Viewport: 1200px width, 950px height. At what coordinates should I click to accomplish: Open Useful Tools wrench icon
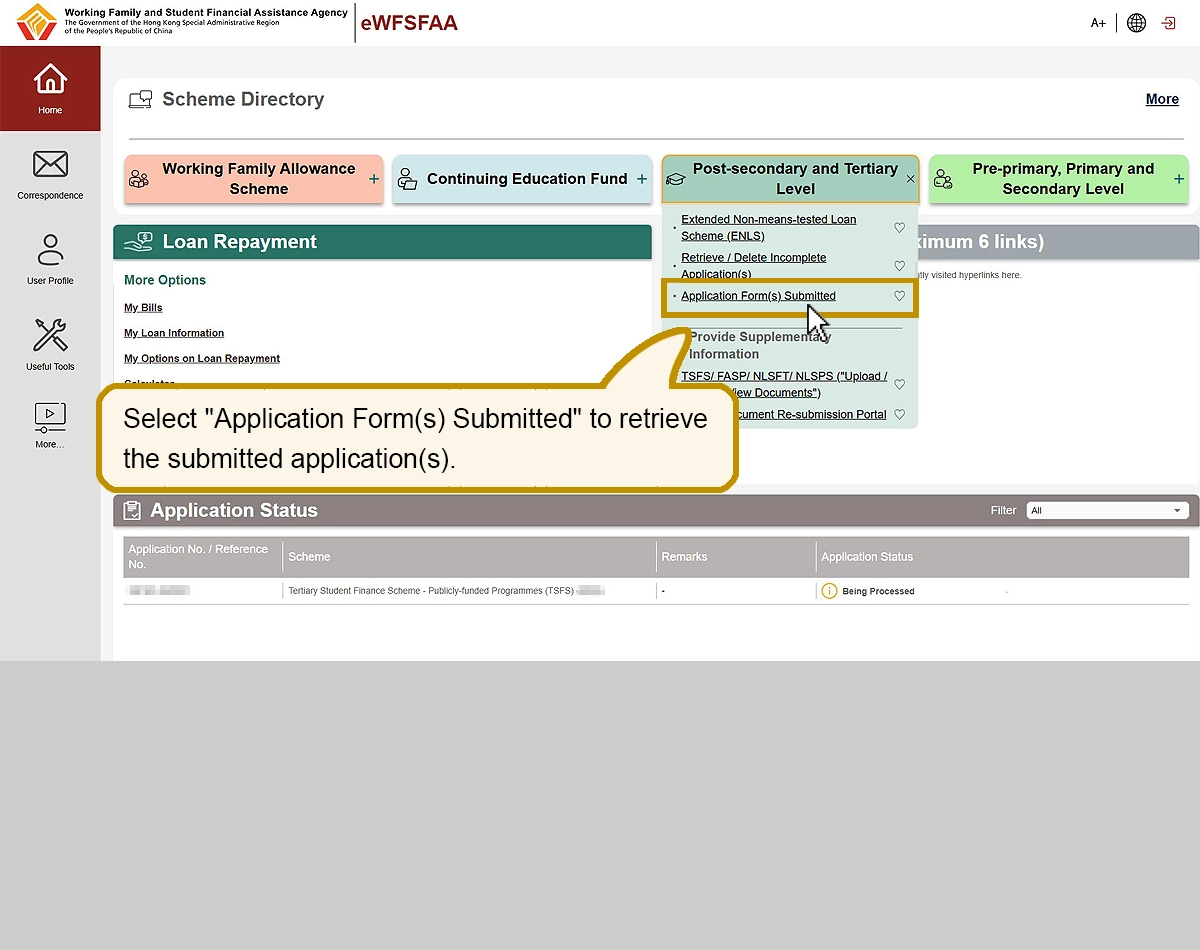(50, 336)
